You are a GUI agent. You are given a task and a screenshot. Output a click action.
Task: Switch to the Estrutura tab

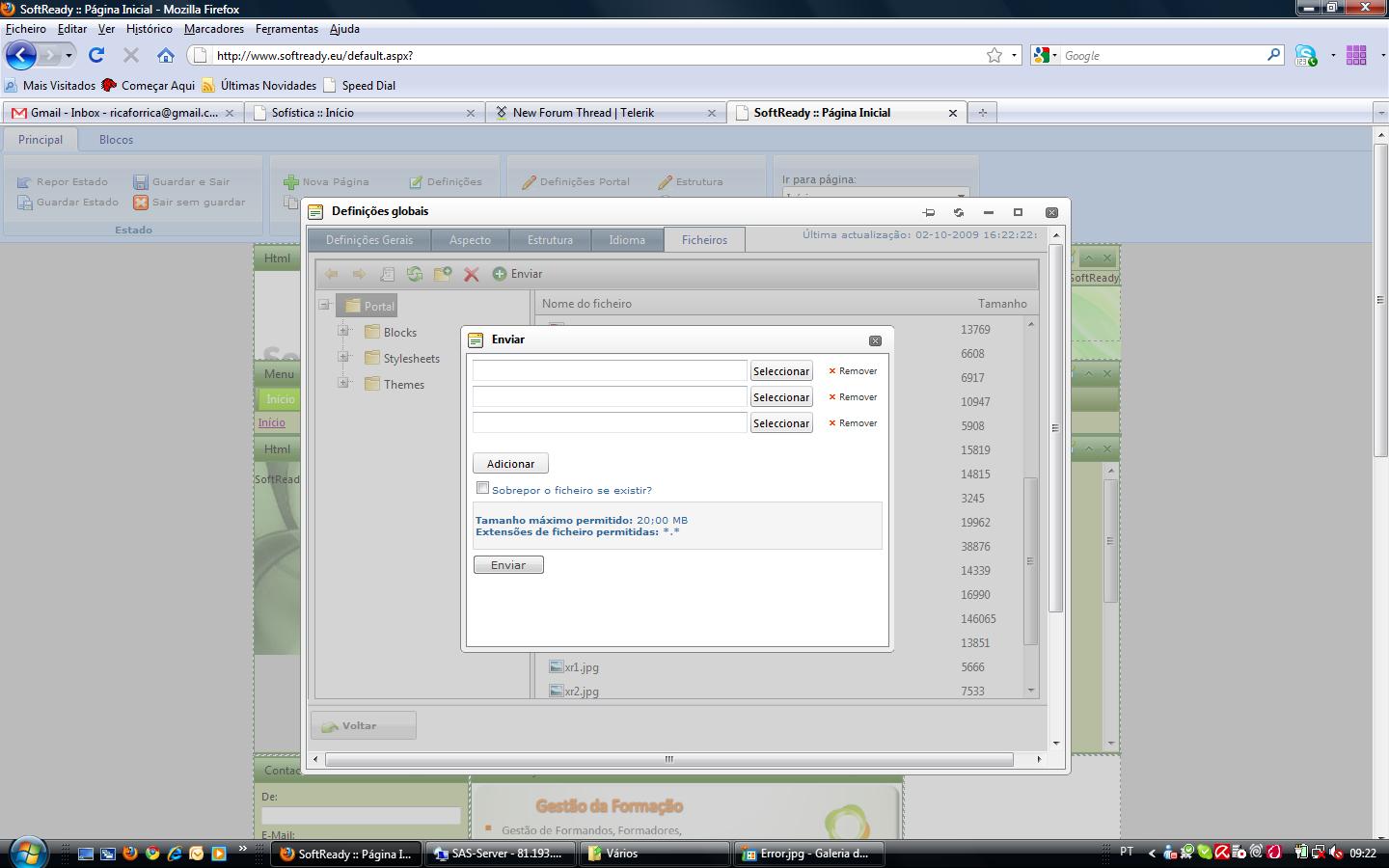coord(550,240)
